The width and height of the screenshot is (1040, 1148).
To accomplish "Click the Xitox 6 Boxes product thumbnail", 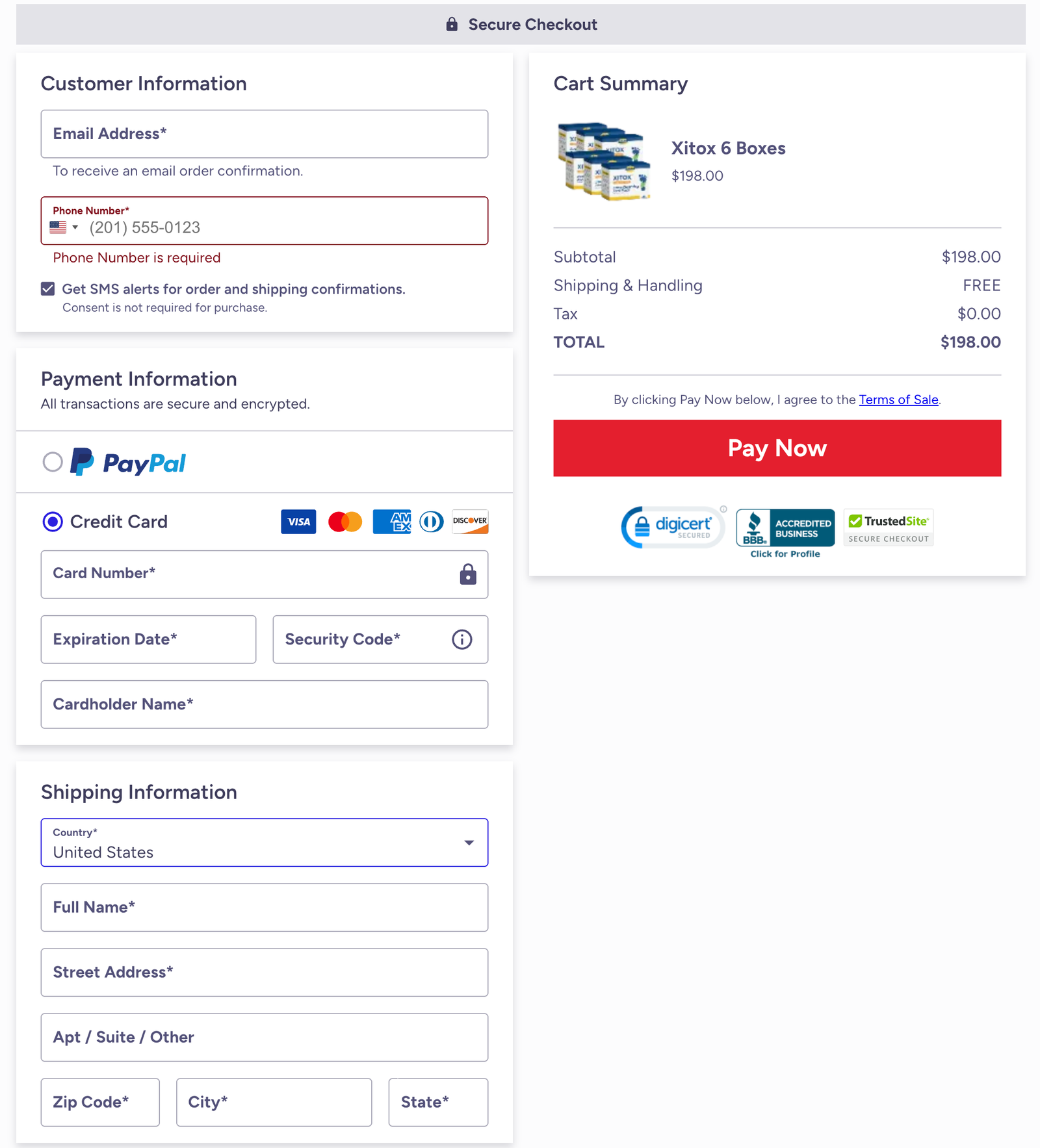I will pyautogui.click(x=604, y=160).
